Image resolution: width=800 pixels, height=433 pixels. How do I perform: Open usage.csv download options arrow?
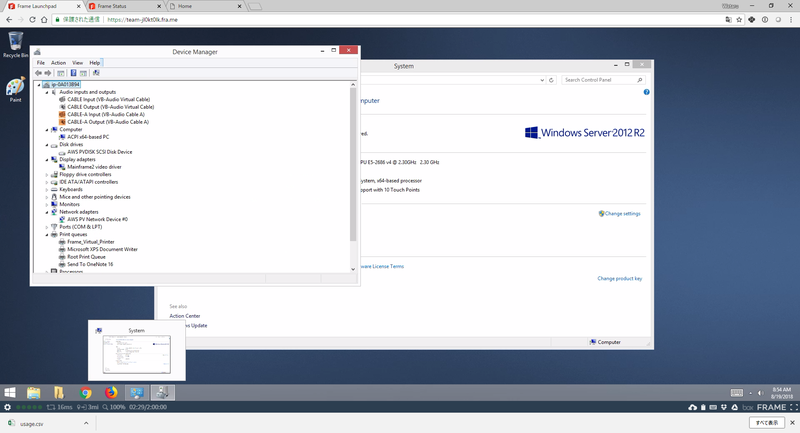coord(86,423)
